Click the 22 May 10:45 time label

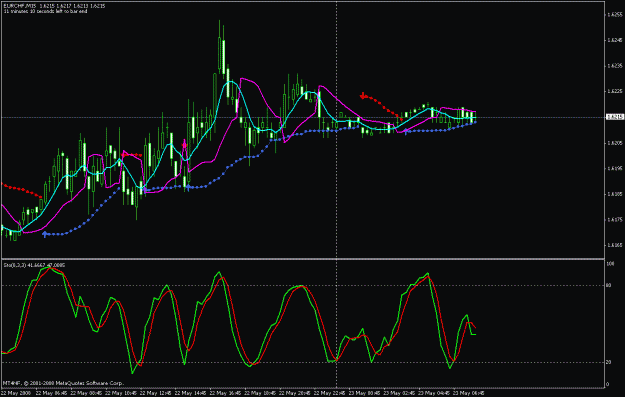120,393
